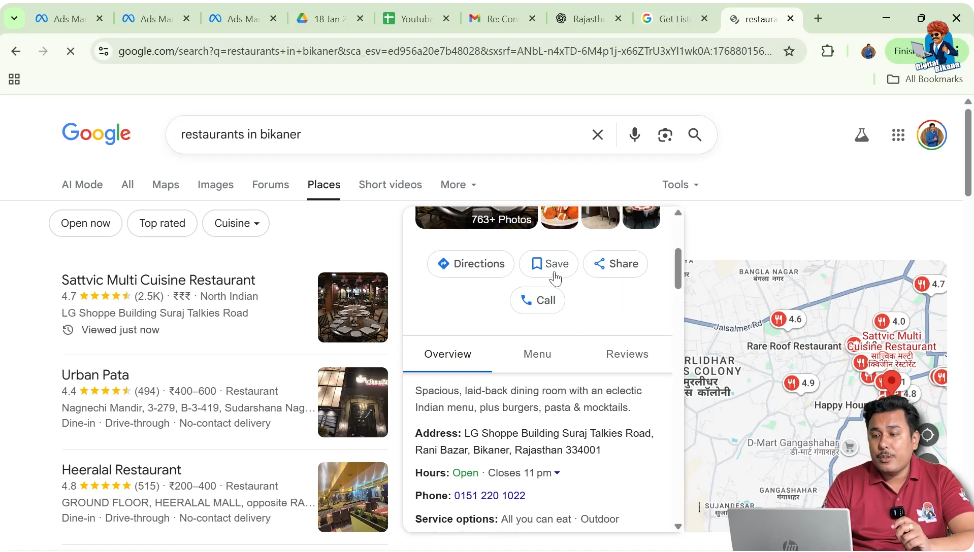The height and width of the screenshot is (552, 974).
Task: Click phone number 0151 220 1022
Action: coord(489,495)
